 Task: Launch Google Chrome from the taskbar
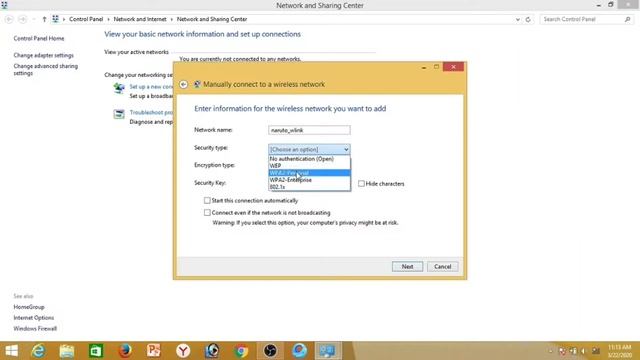241,351
